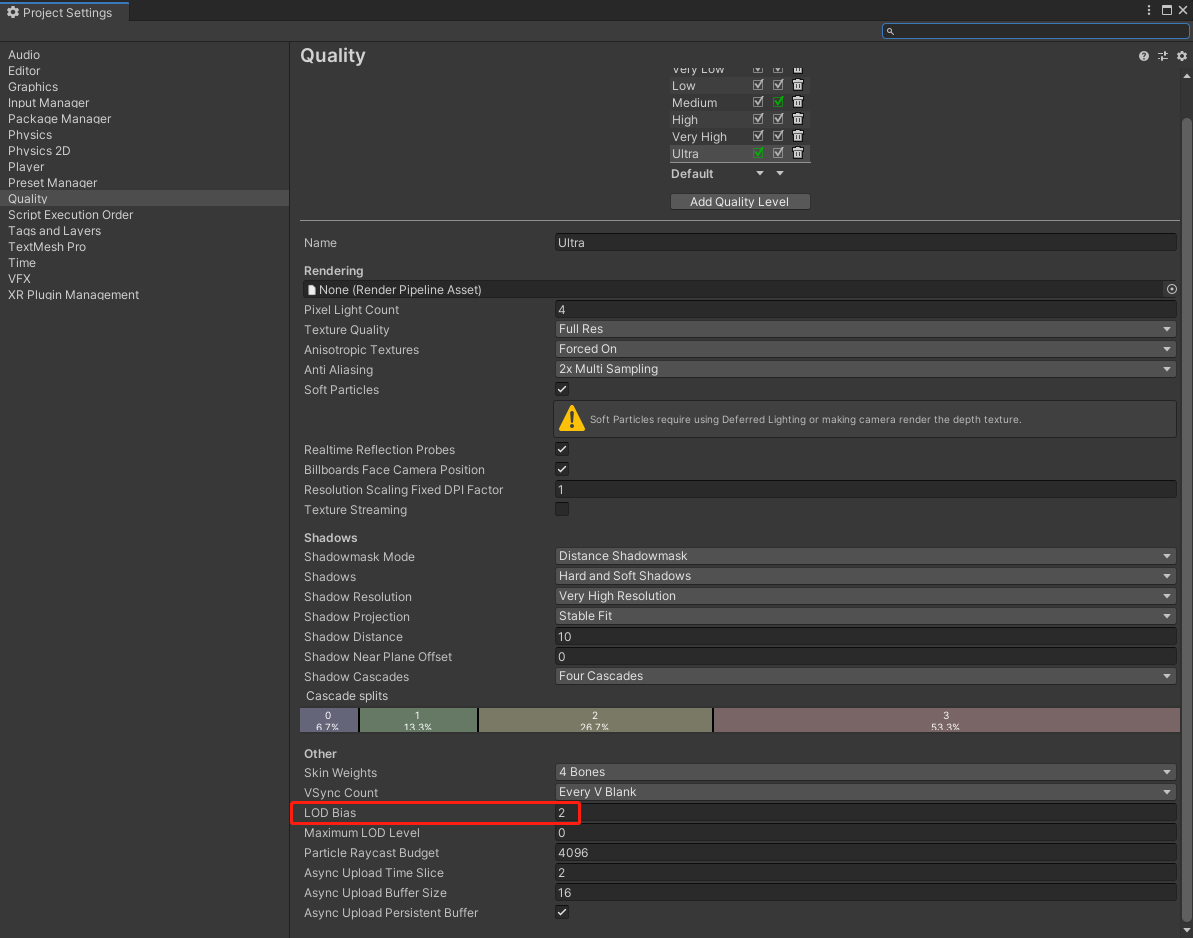Image resolution: width=1193 pixels, height=938 pixels.
Task: Select the High quality level row
Action: (x=685, y=119)
